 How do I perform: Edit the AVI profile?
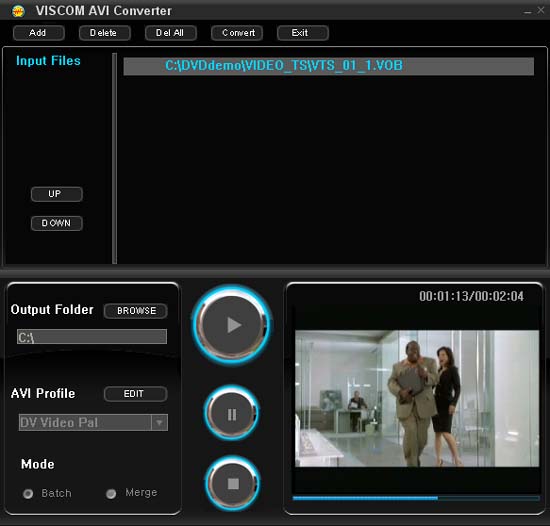pos(135,394)
